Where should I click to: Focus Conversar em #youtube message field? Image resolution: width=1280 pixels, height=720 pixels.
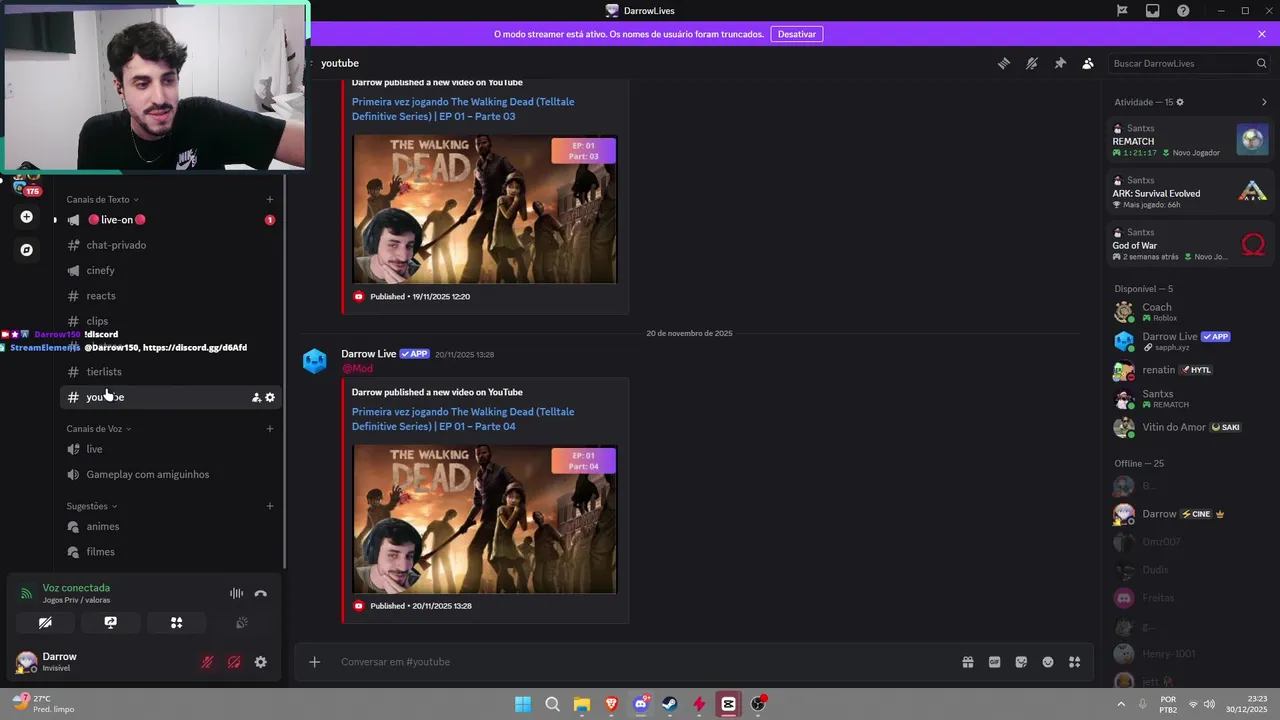click(640, 662)
